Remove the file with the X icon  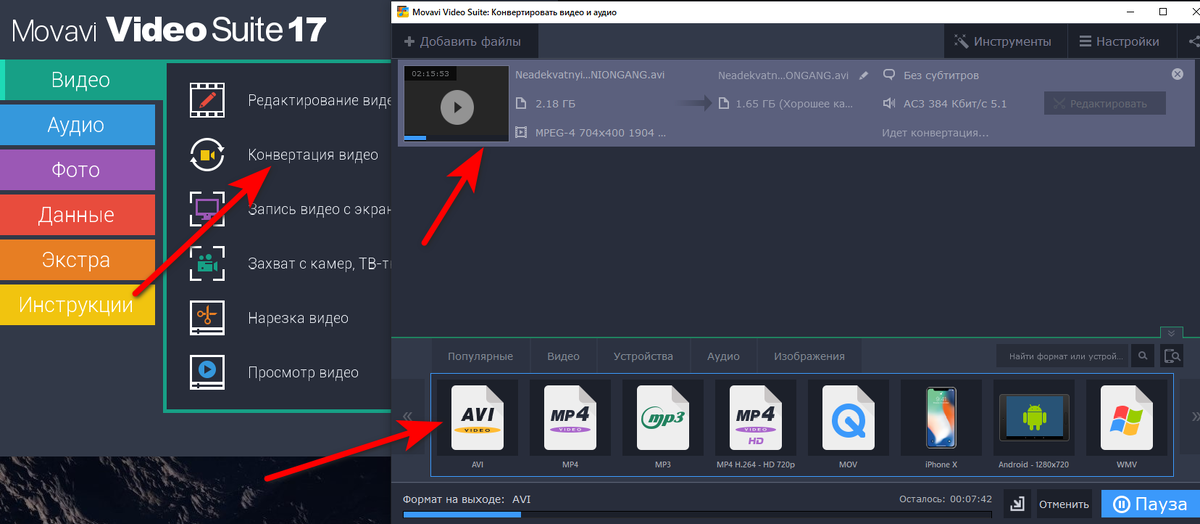(x=1177, y=75)
